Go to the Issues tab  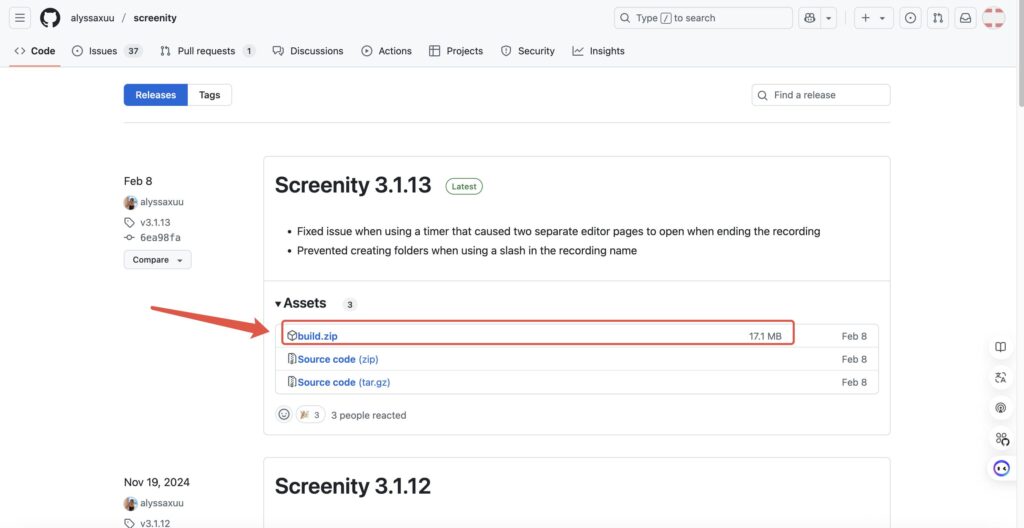(x=102, y=51)
